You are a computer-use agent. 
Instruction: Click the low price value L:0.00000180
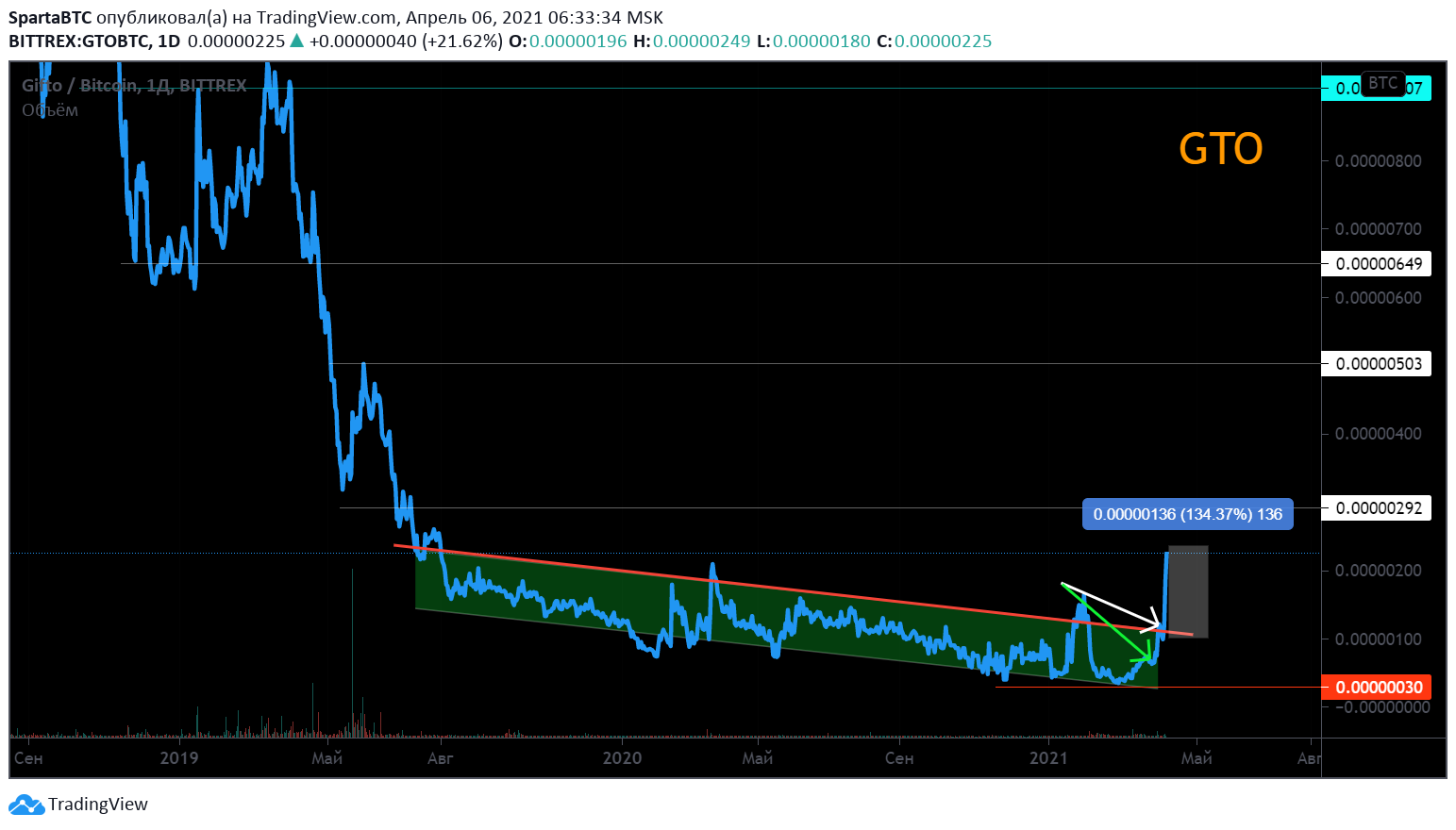pyautogui.click(x=813, y=41)
